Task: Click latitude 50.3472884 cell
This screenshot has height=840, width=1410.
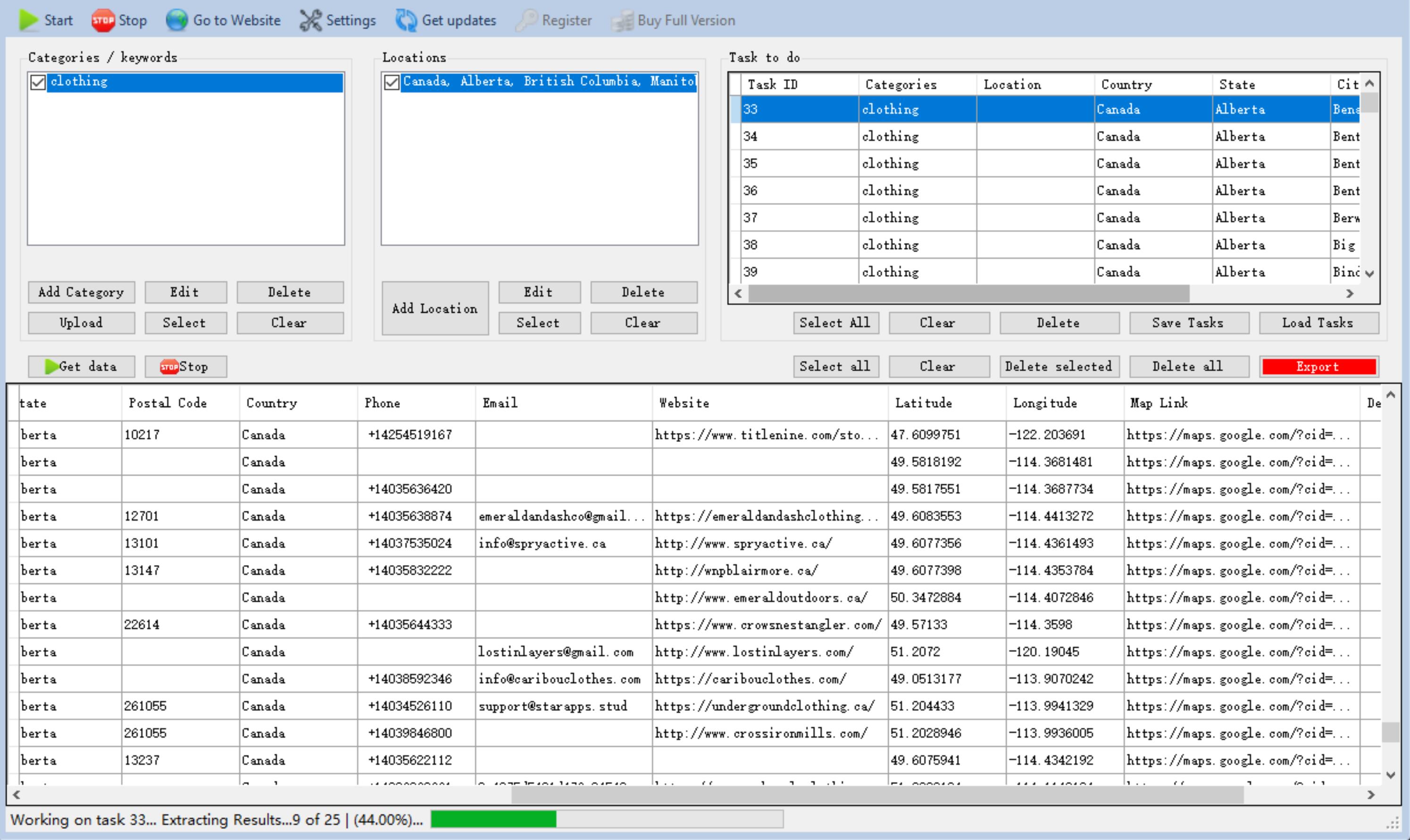Action: pos(947,598)
